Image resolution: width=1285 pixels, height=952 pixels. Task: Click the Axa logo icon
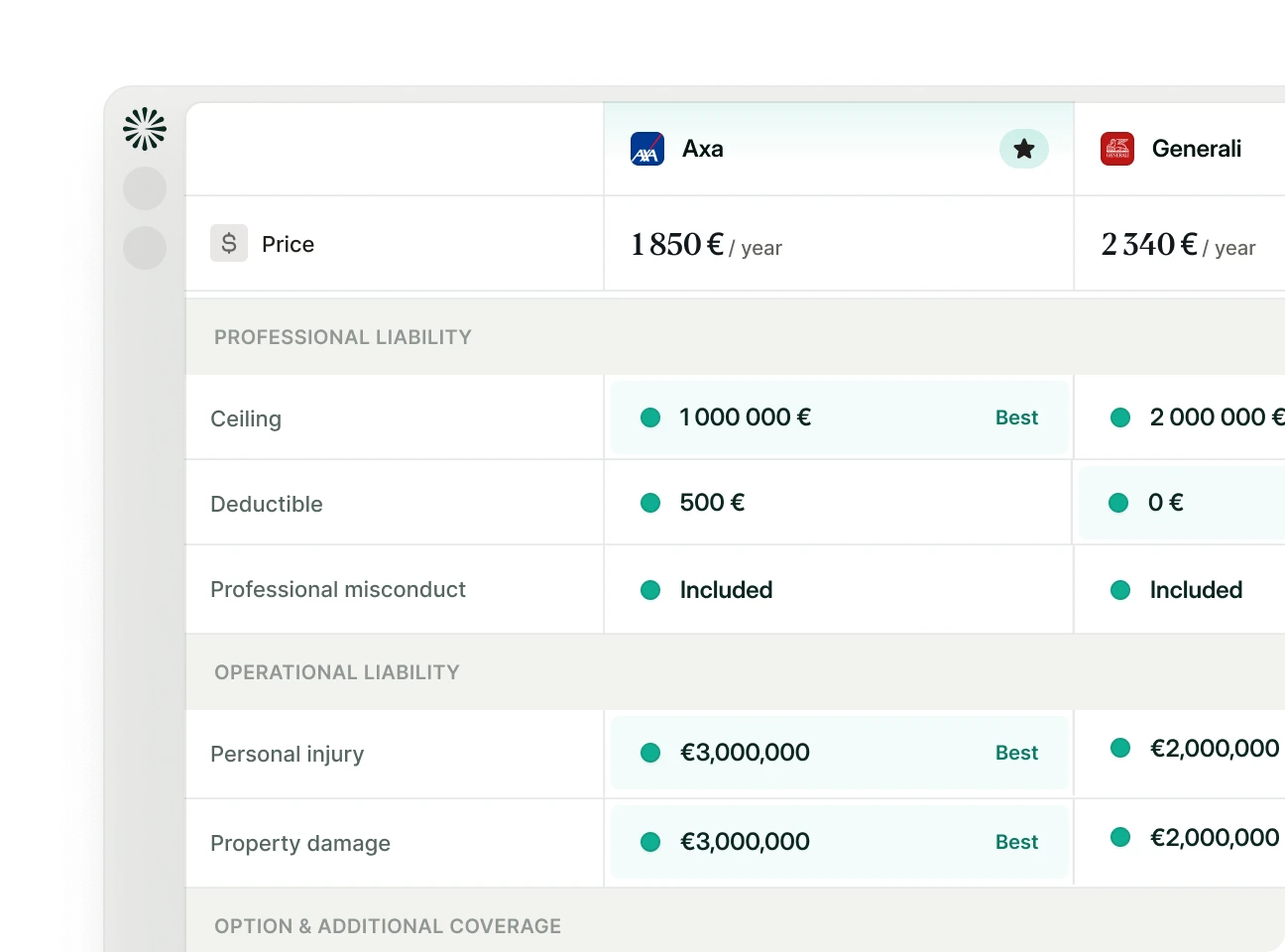tap(647, 149)
